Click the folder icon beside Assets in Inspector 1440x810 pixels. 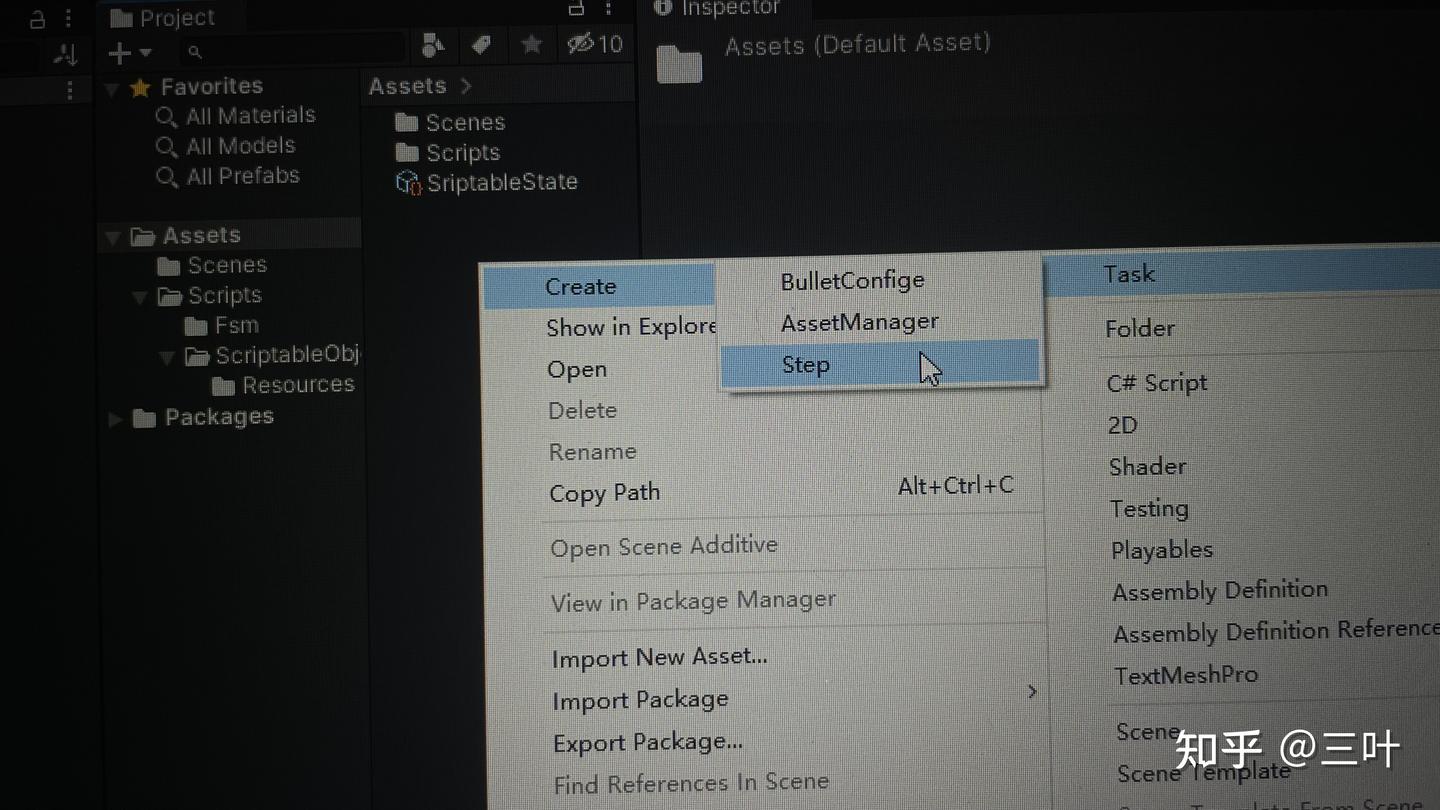tap(679, 63)
